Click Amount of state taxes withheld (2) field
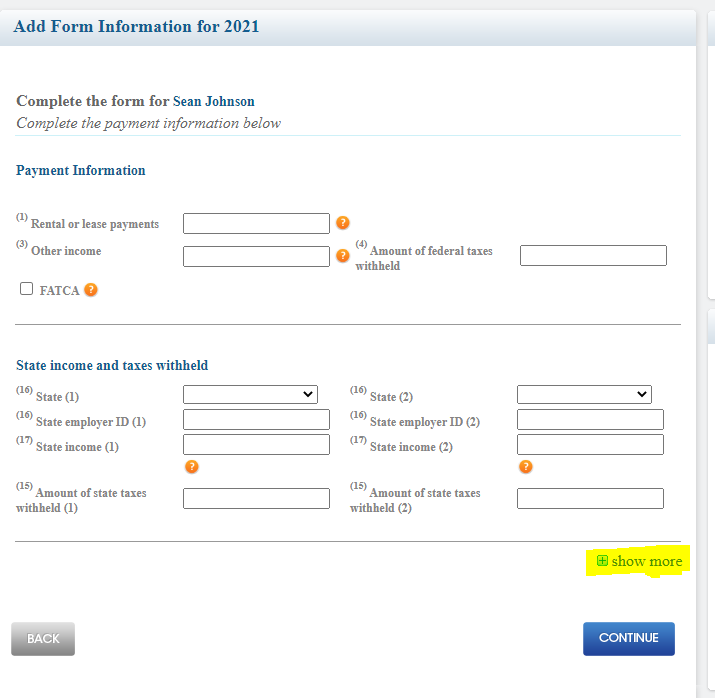 pos(590,498)
